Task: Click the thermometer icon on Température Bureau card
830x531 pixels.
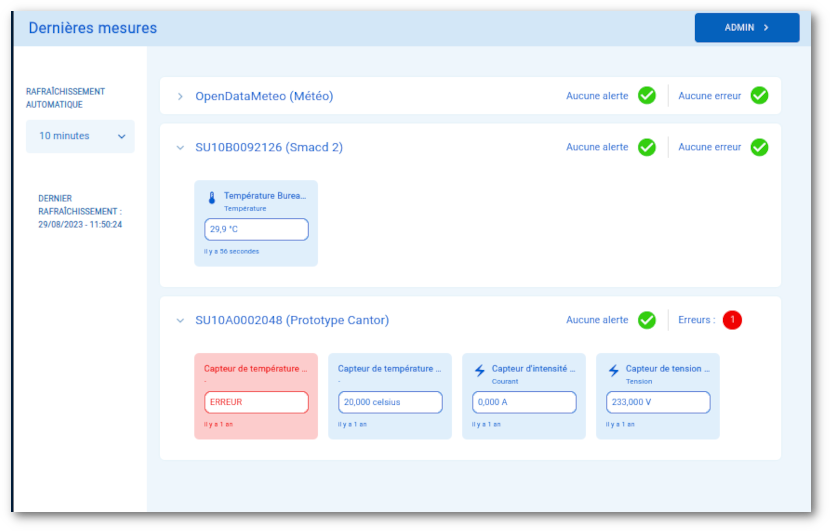Action: click(212, 198)
